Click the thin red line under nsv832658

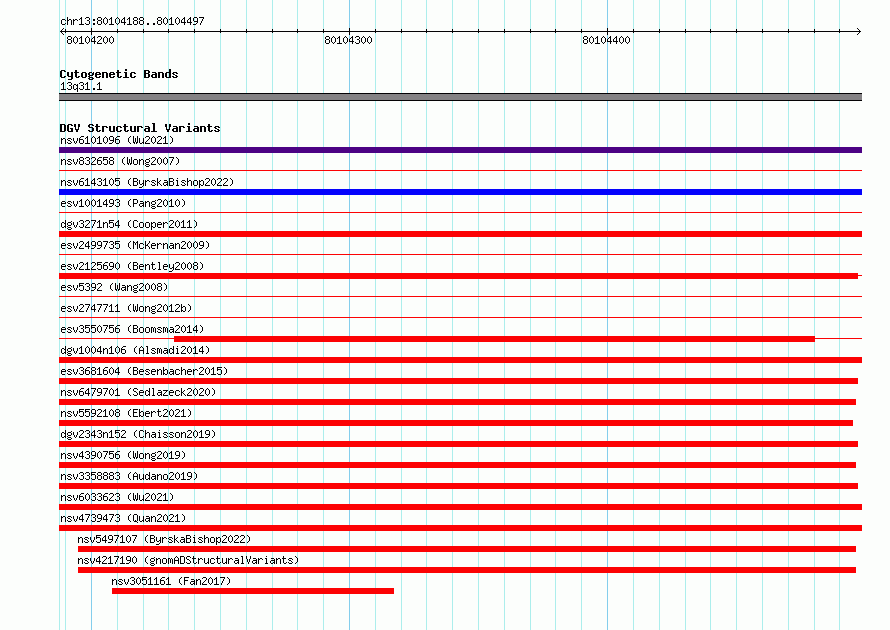coord(460,170)
